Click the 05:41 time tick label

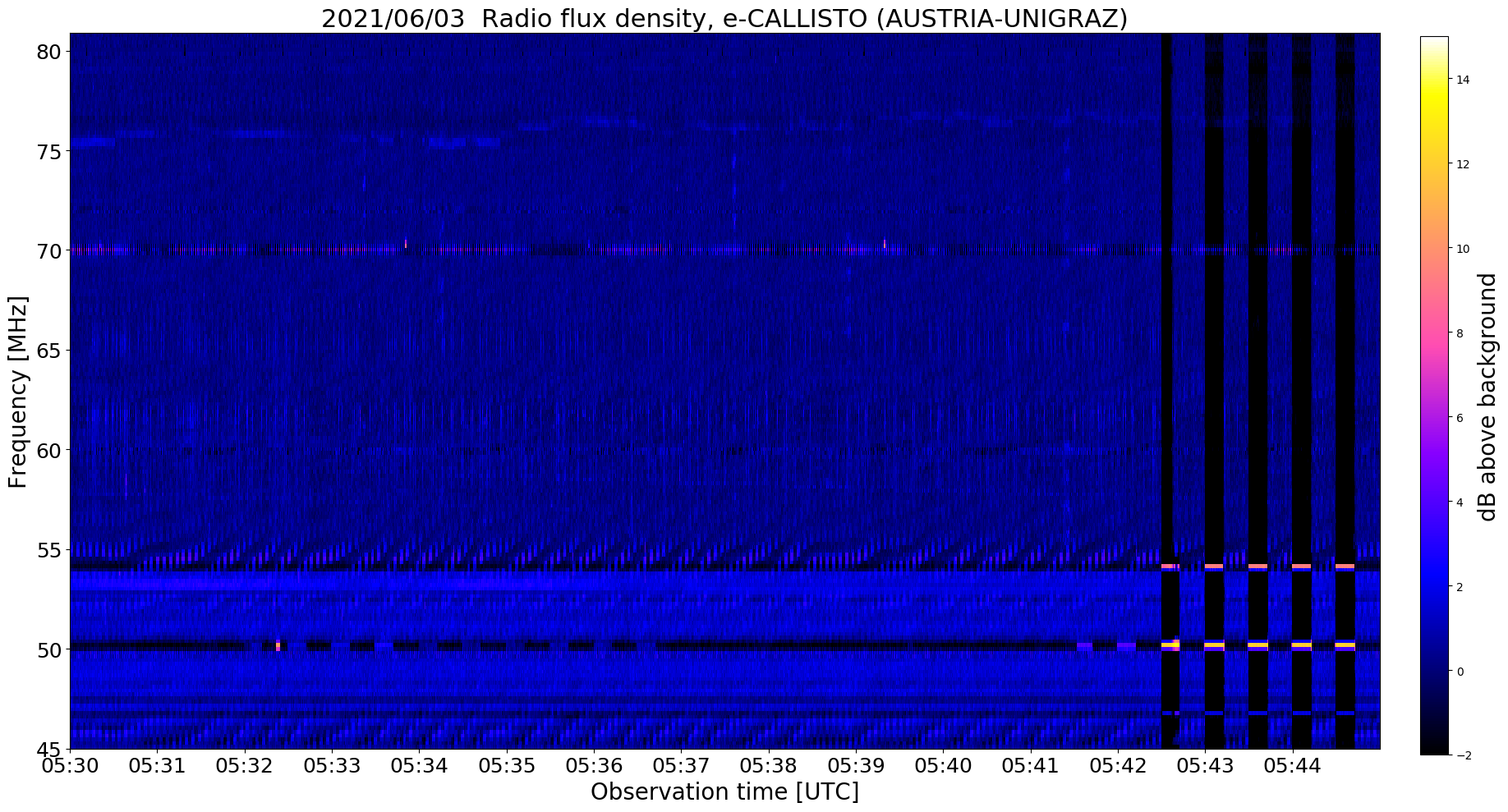(1031, 766)
